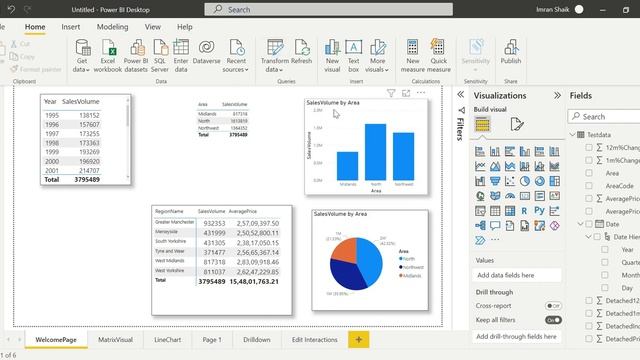Select the Pie chart visual icon
The height and width of the screenshot is (360, 640).
pyautogui.click(x=524, y=181)
